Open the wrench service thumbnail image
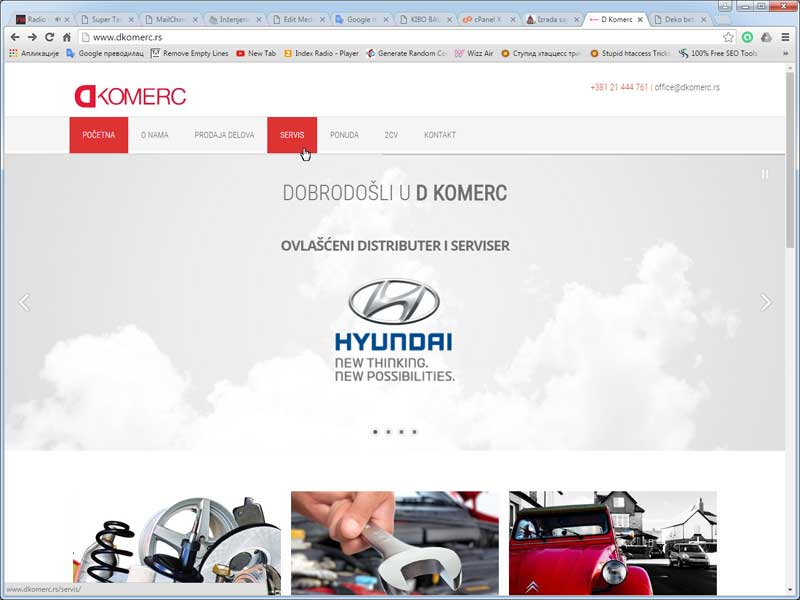 [x=395, y=543]
